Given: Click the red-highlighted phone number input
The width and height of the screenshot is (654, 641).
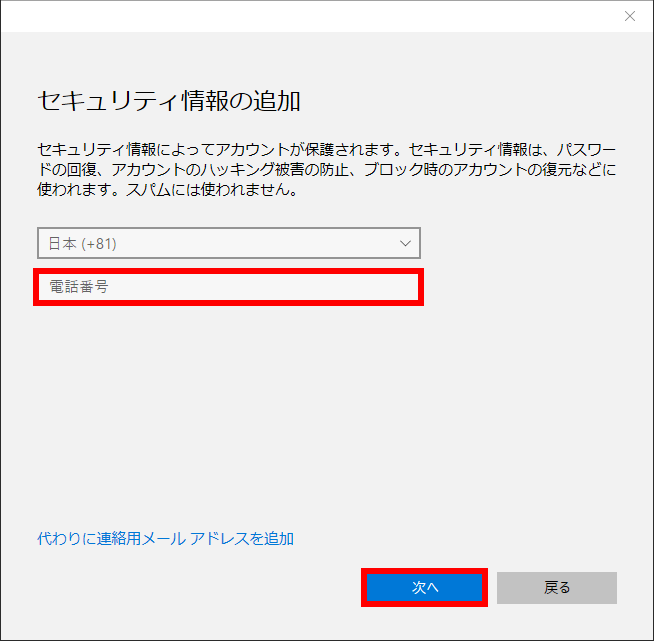Looking at the screenshot, I should click(x=228, y=287).
